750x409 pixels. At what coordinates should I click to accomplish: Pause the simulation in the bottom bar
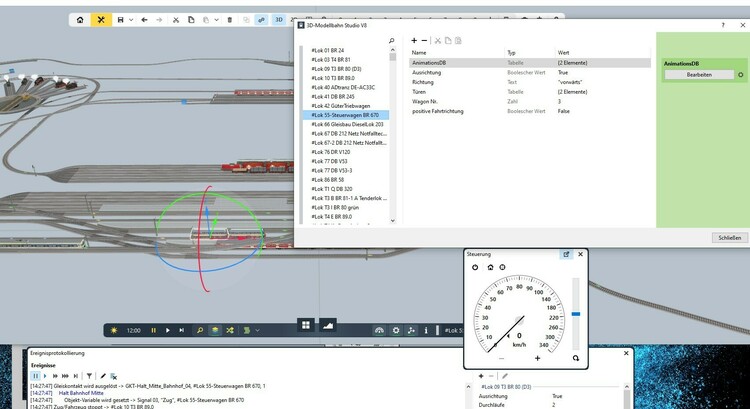[154, 329]
